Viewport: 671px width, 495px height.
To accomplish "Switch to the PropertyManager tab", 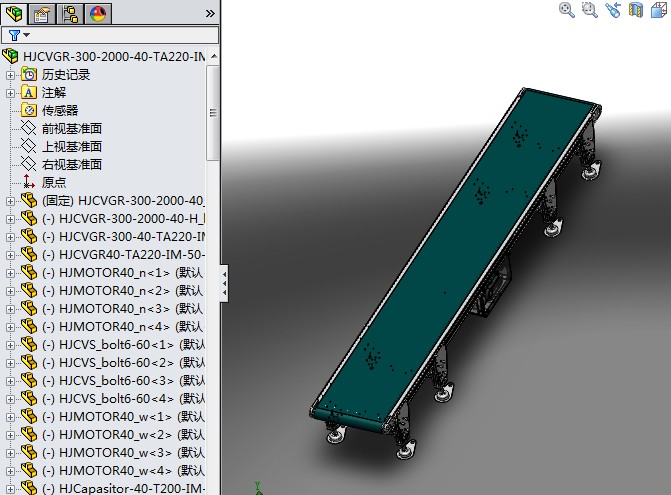I will pyautogui.click(x=42, y=14).
